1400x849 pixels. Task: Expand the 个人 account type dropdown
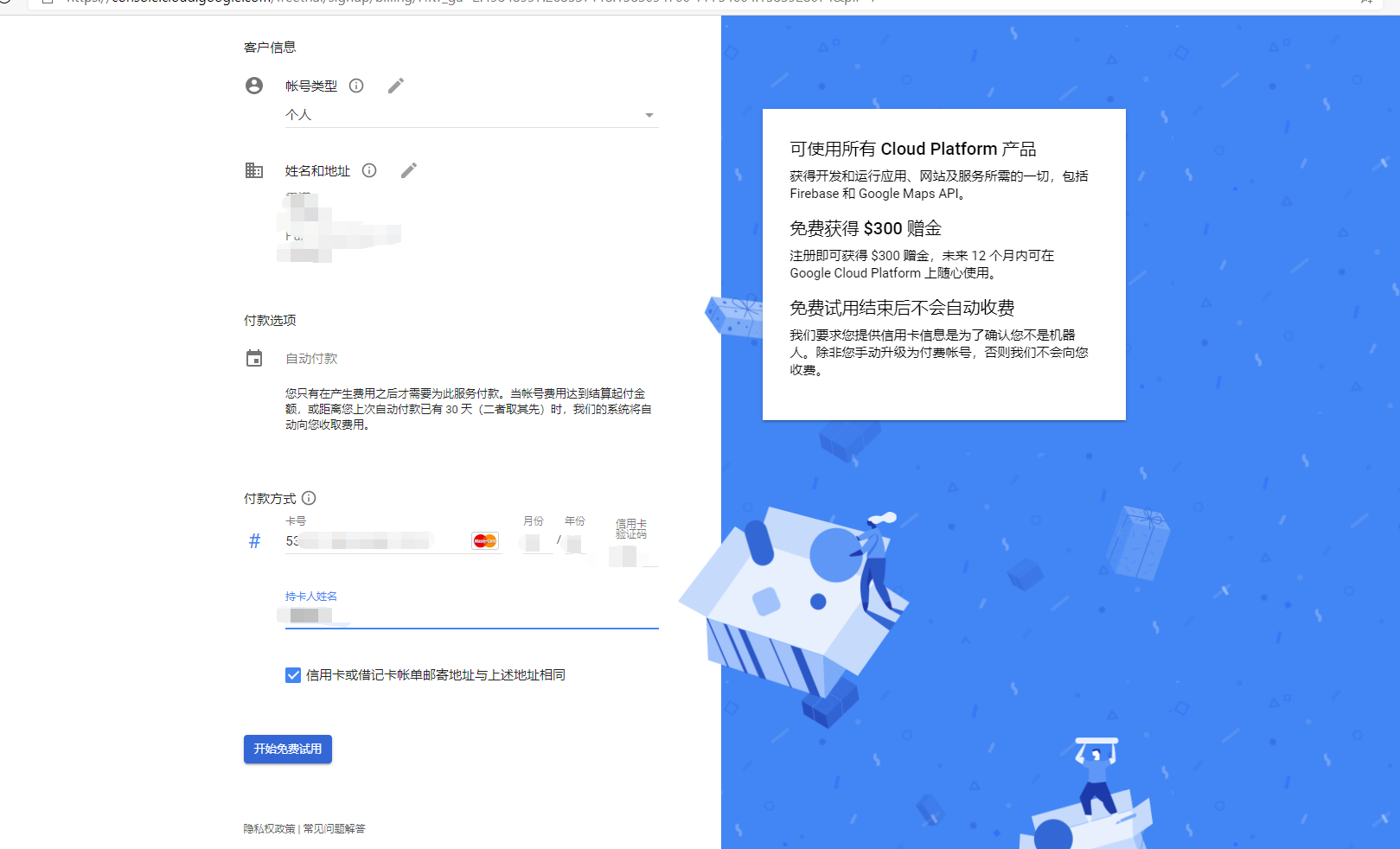(471, 115)
